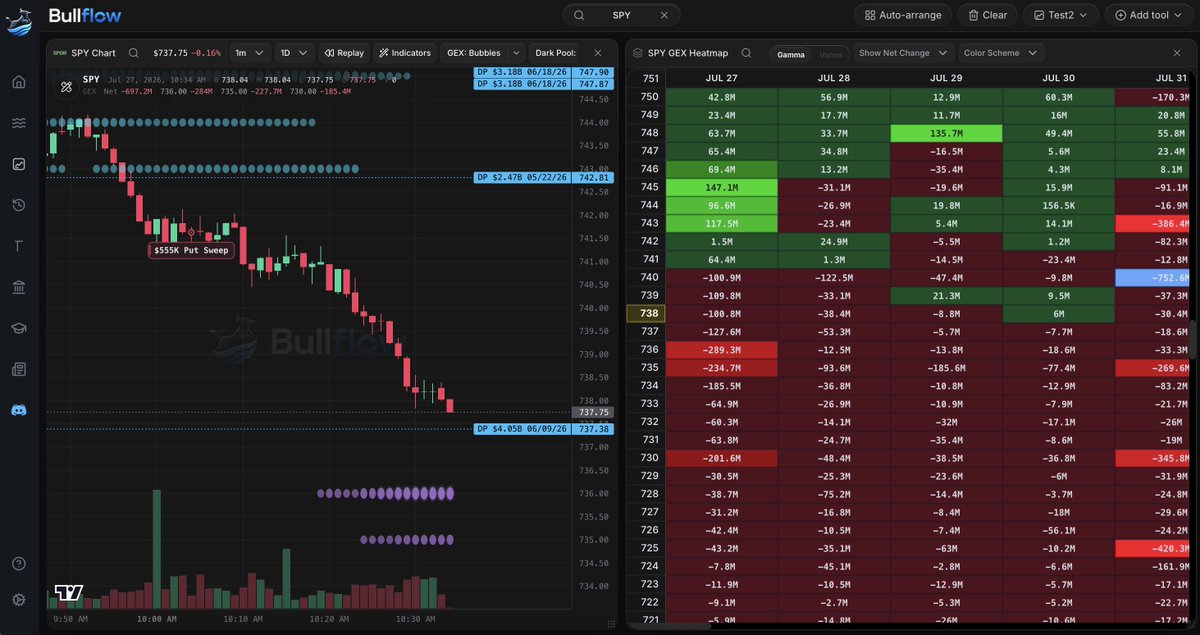Viewport: 1200px width, 635px height.
Task: Click the $737.75 price in chart header
Action: click(x=170, y=53)
